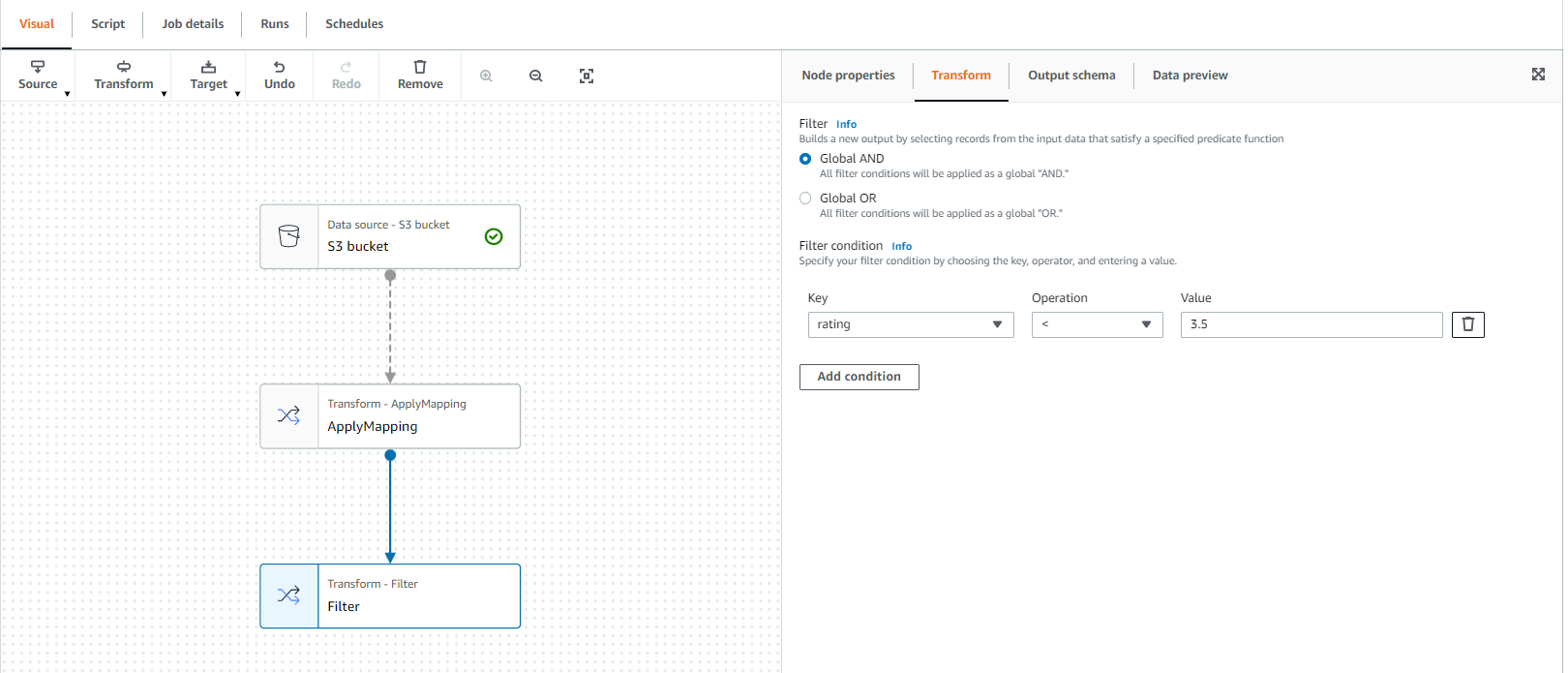
Task: Click the Add condition button
Action: [859, 377]
